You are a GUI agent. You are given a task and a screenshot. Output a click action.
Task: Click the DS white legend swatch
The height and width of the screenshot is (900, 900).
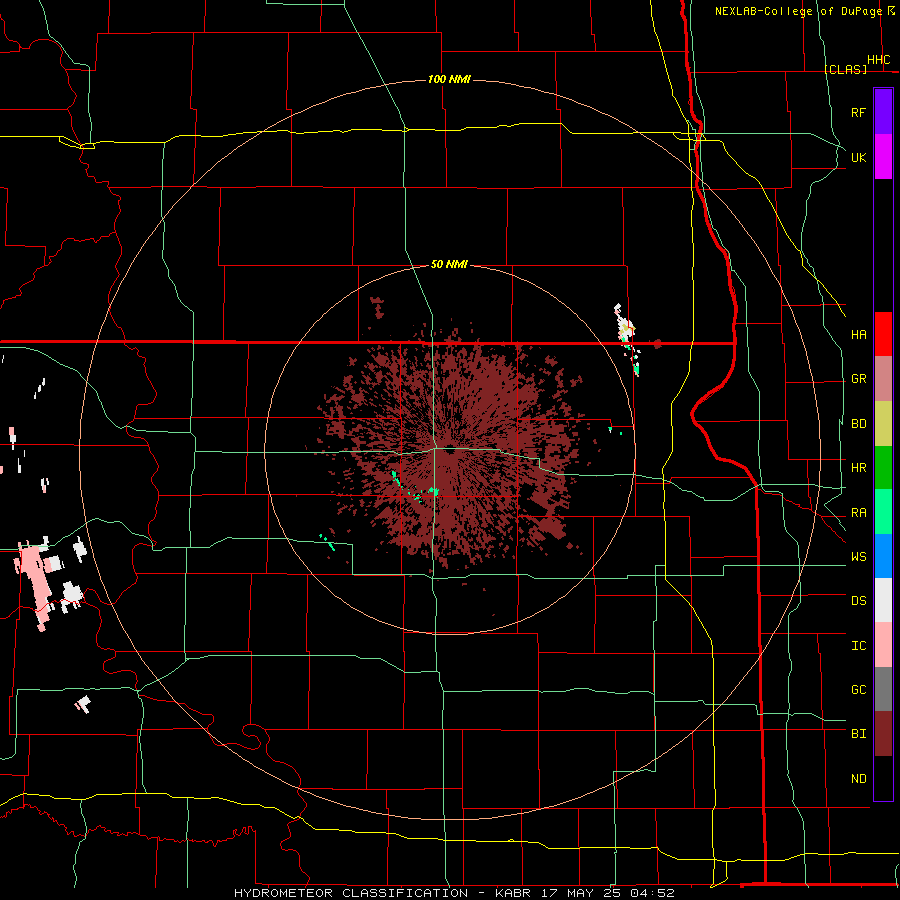click(x=883, y=600)
